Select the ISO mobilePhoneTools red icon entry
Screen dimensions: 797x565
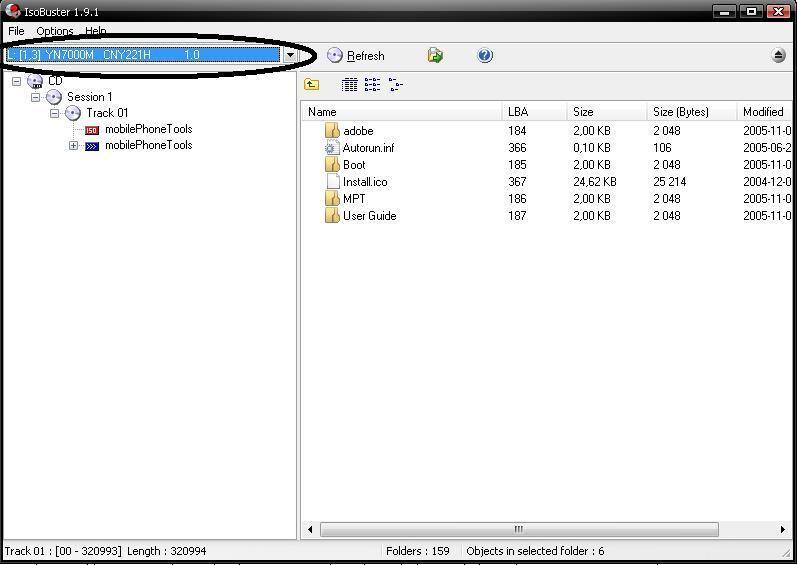pos(91,130)
